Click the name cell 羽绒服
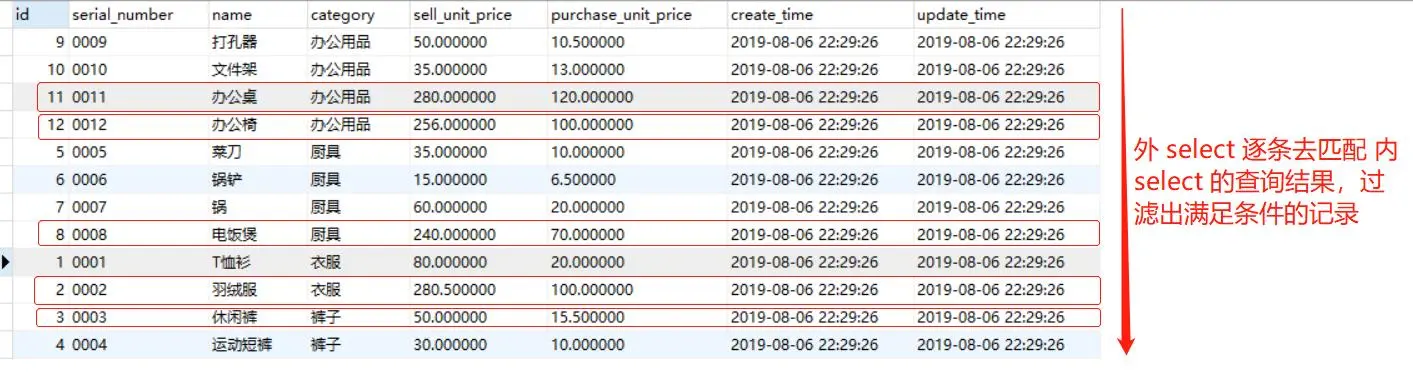 pyautogui.click(x=234, y=289)
